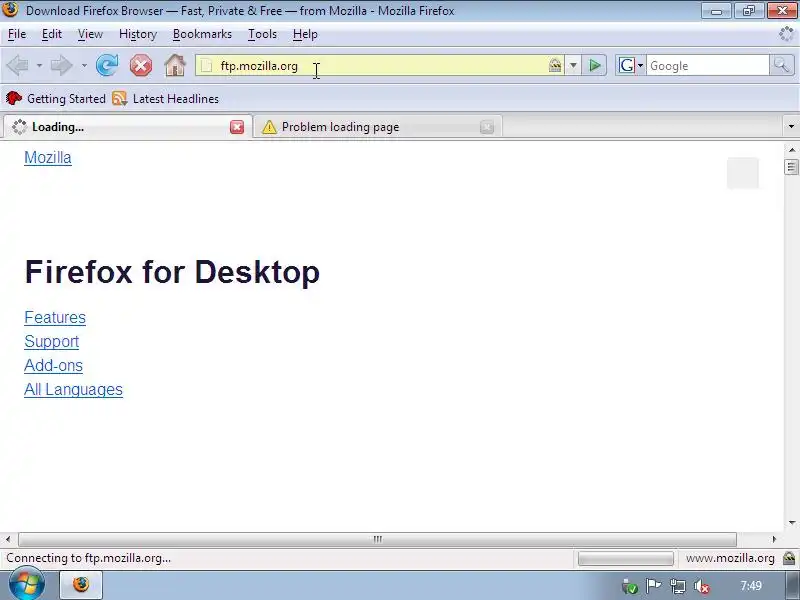Click the horizontal scrollbar left arrow

[8, 539]
